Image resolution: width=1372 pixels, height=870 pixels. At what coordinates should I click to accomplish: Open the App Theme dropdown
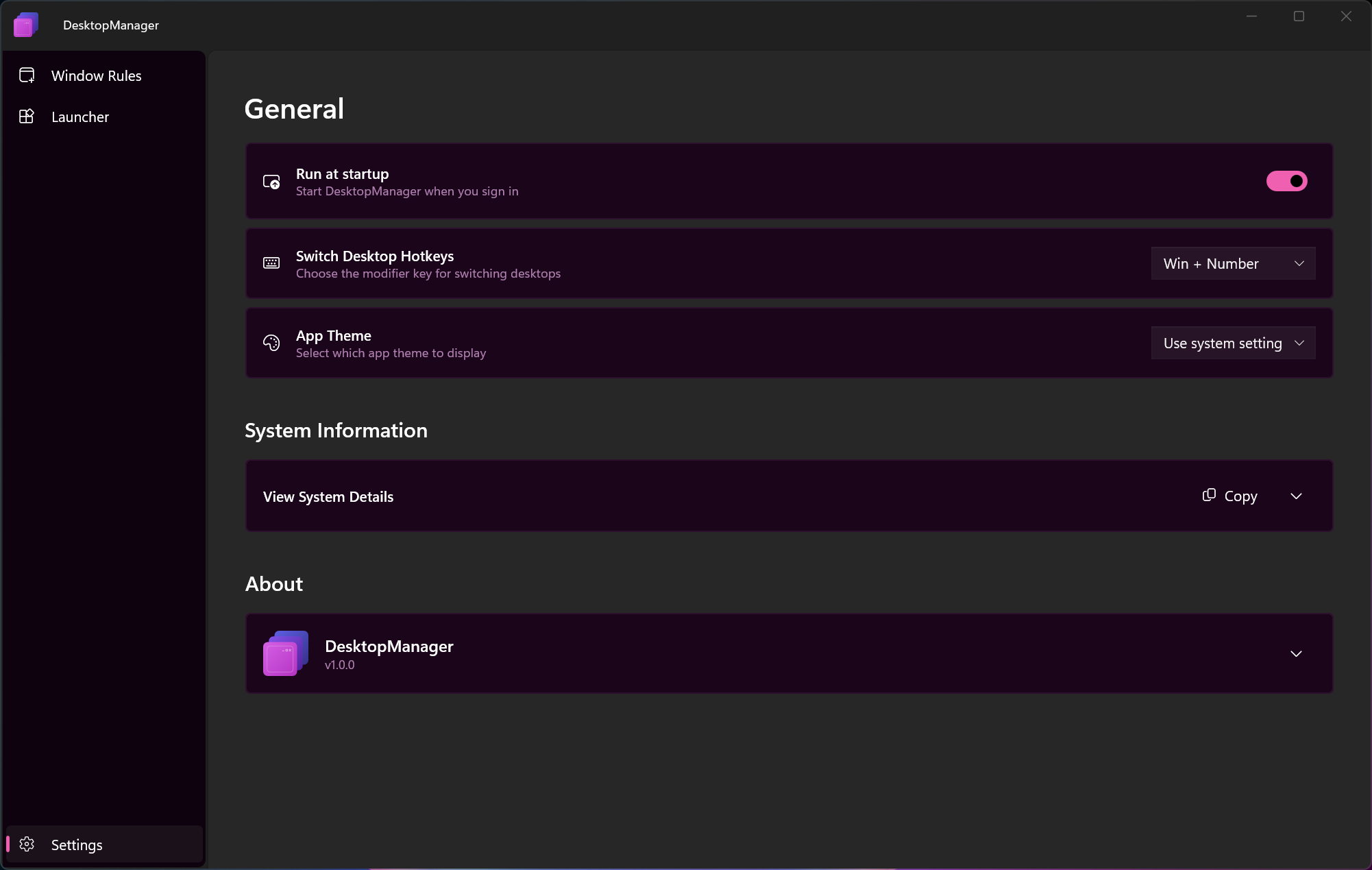[x=1233, y=343]
